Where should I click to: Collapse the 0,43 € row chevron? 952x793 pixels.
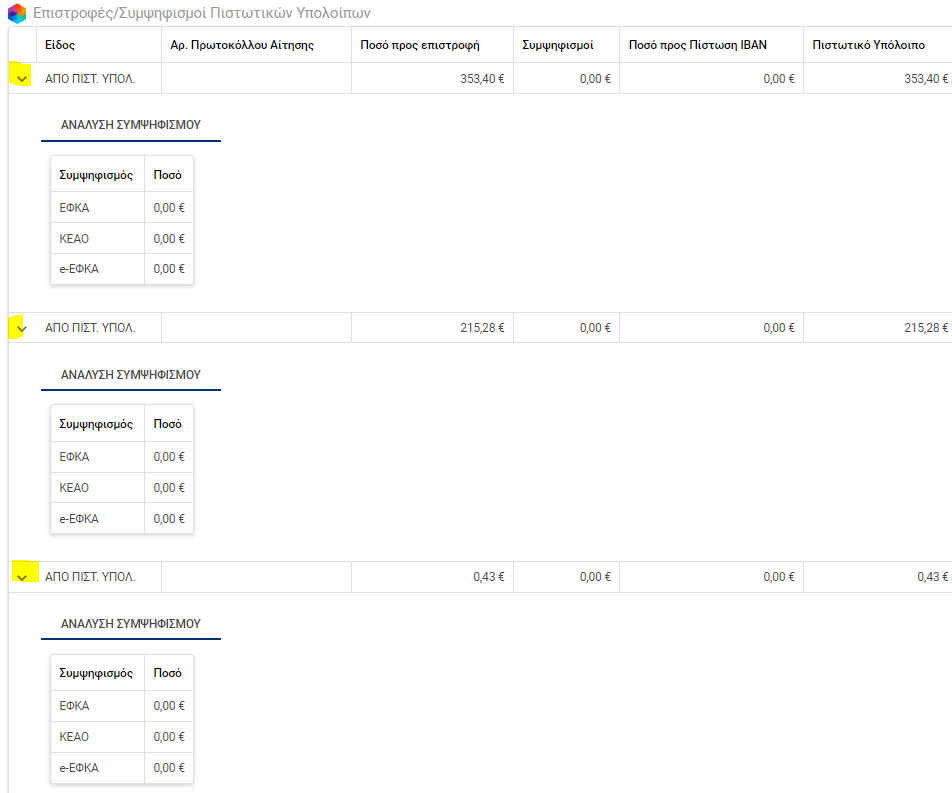(22, 577)
